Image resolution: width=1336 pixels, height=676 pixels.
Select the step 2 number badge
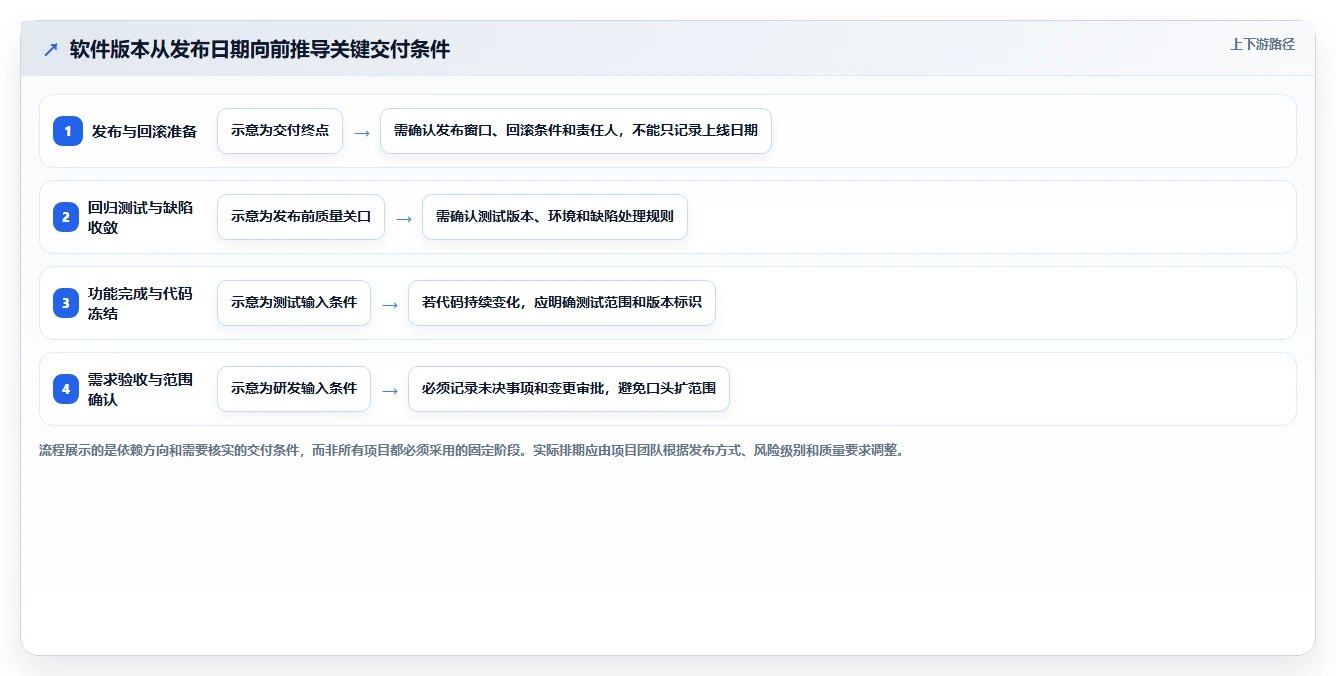68,217
